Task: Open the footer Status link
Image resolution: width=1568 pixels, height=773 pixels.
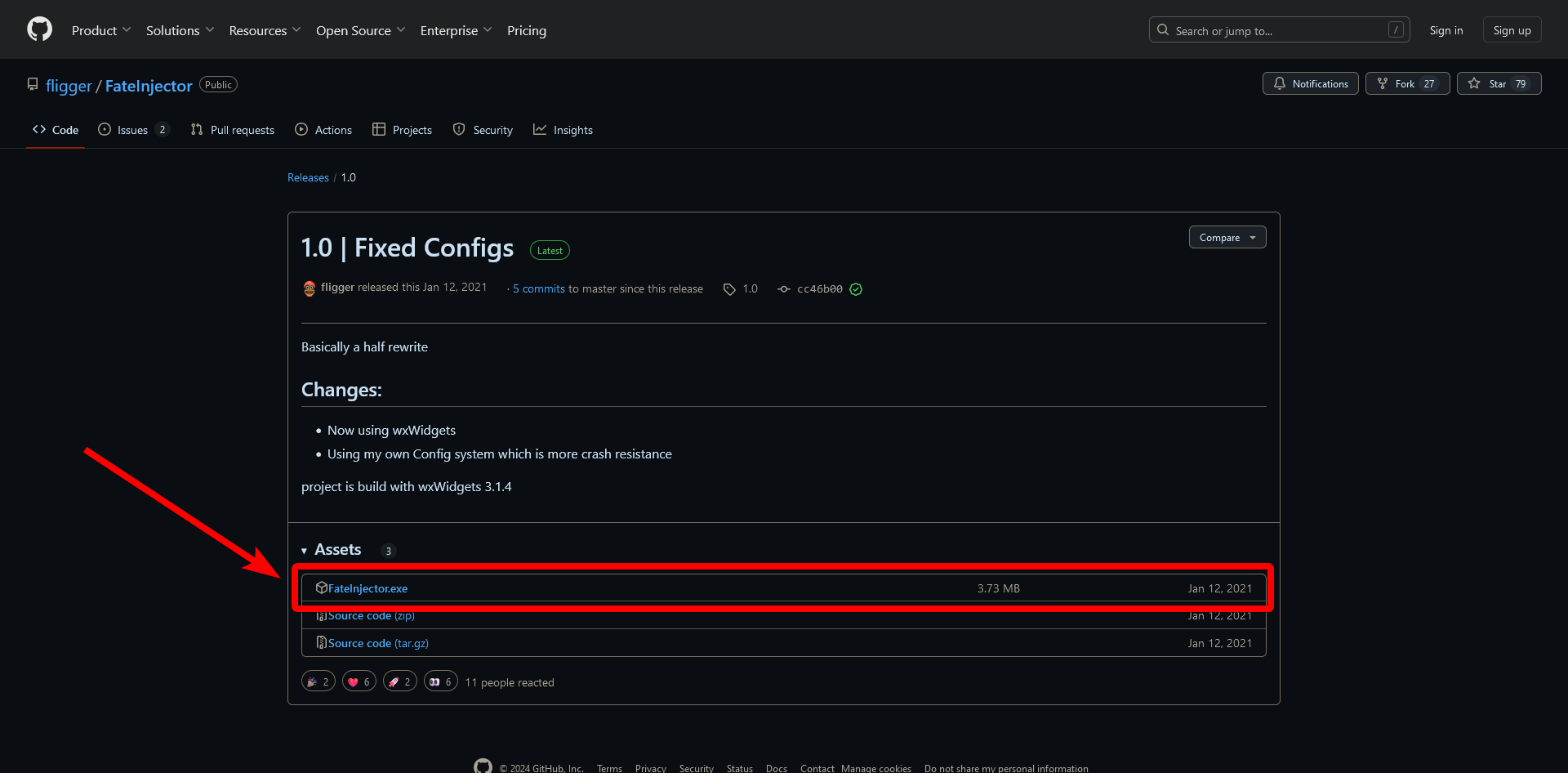Action: (740, 768)
